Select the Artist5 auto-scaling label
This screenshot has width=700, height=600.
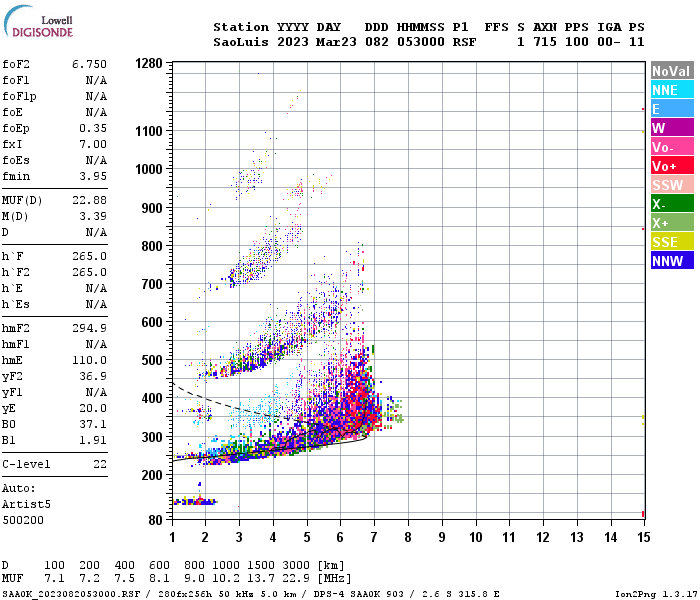click(x=26, y=504)
